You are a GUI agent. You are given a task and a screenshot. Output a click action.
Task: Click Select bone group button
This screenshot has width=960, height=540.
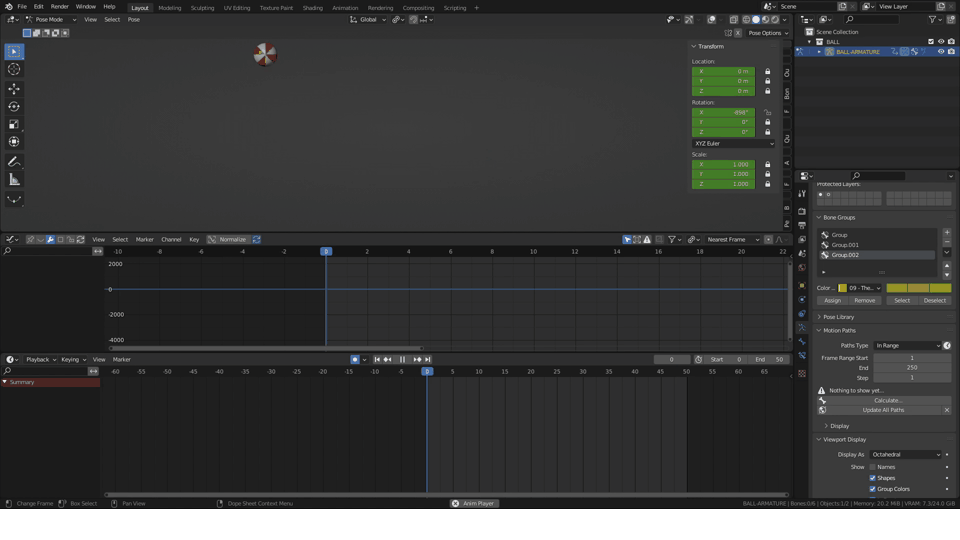coord(902,301)
